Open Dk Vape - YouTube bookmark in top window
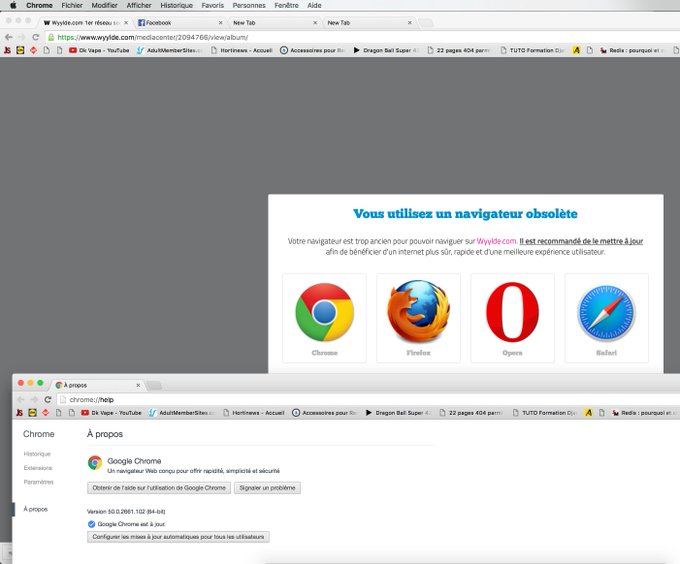Viewport: 680px width, 564px height. (99, 50)
